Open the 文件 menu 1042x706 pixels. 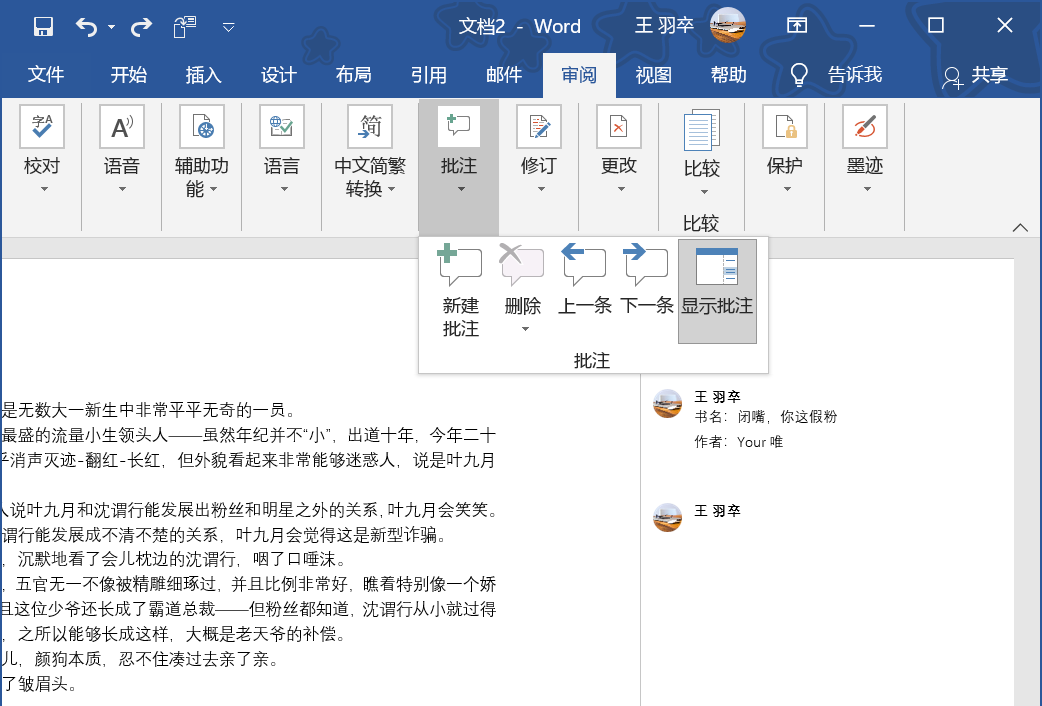(x=45, y=75)
